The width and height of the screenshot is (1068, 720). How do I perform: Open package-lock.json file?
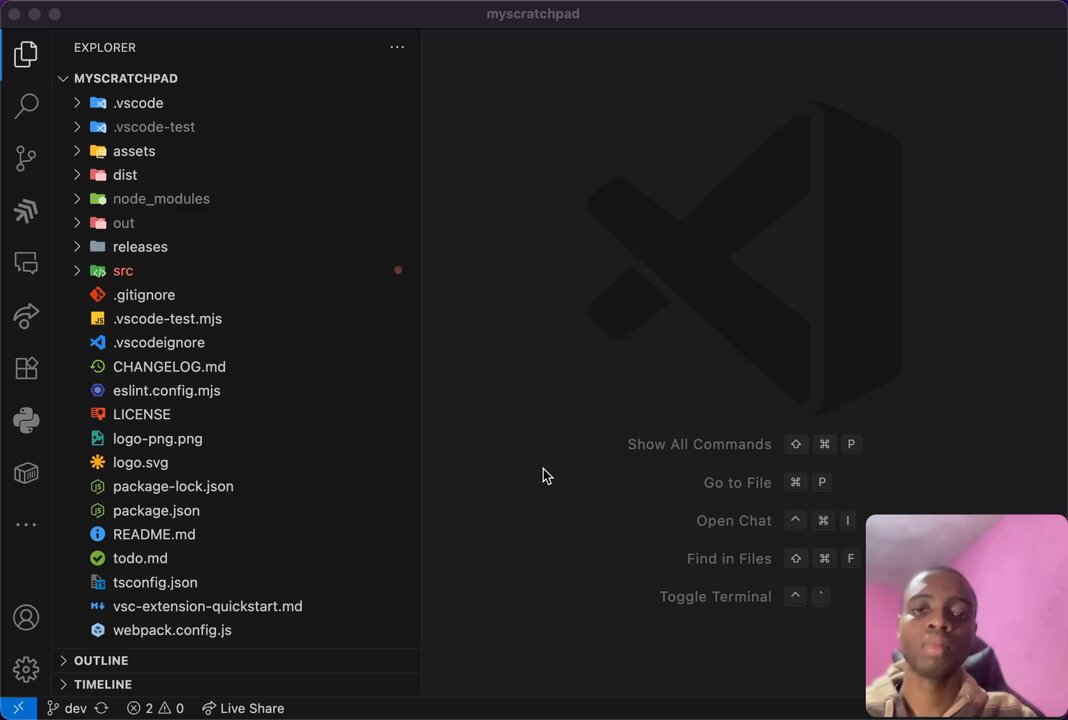(236, 486)
